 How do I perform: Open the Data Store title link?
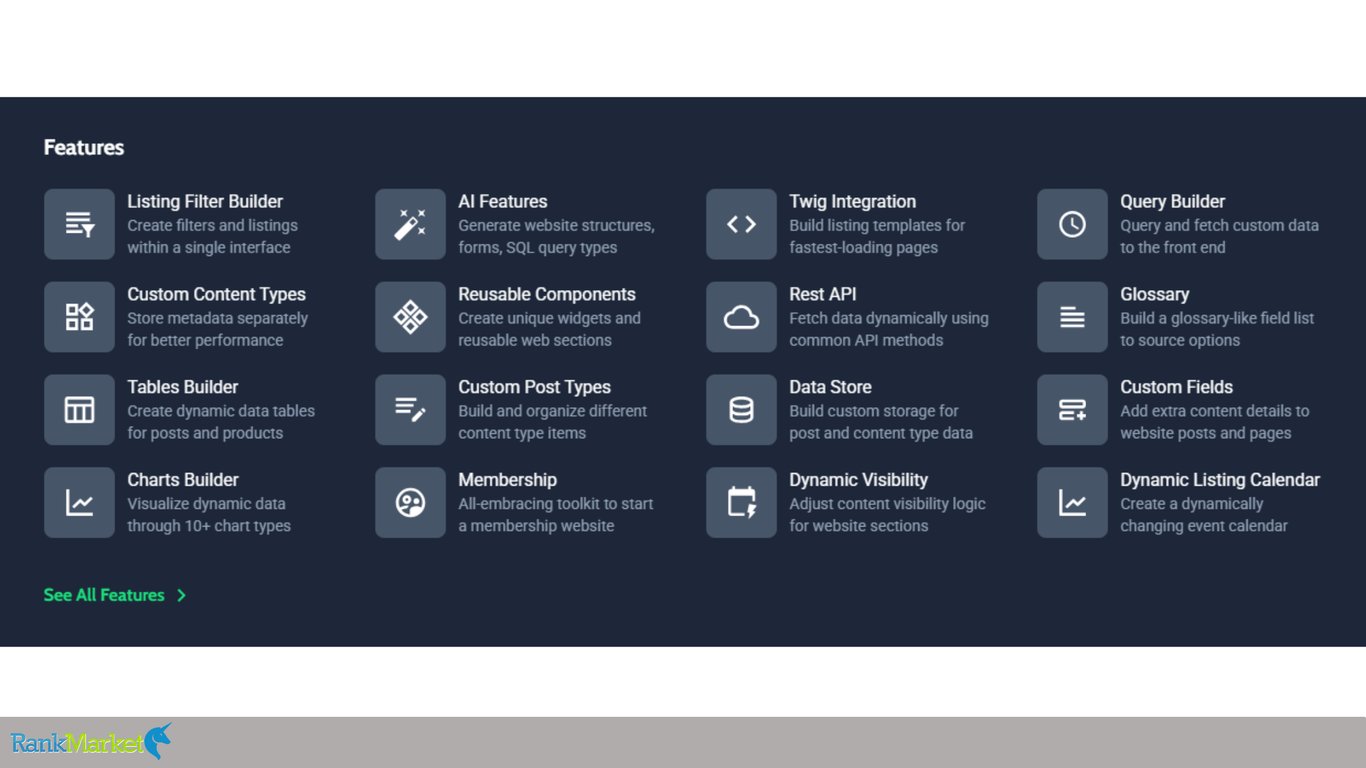pyautogui.click(x=831, y=387)
